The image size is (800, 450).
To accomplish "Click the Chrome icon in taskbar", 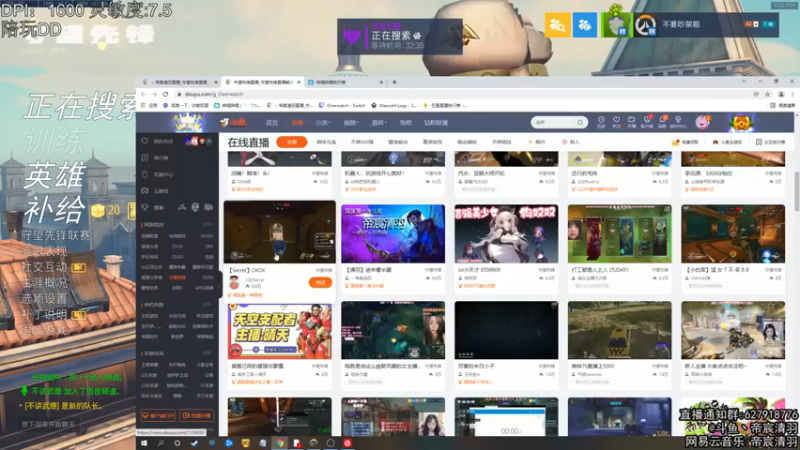I will coord(280,443).
